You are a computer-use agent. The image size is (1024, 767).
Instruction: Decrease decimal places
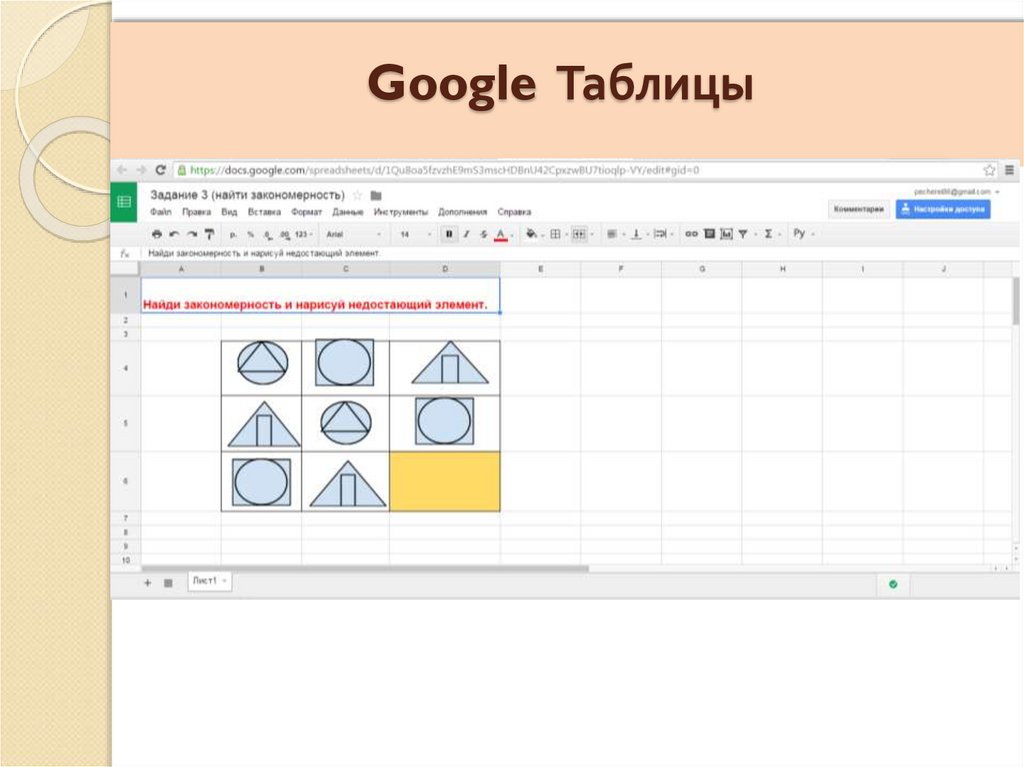pos(267,235)
